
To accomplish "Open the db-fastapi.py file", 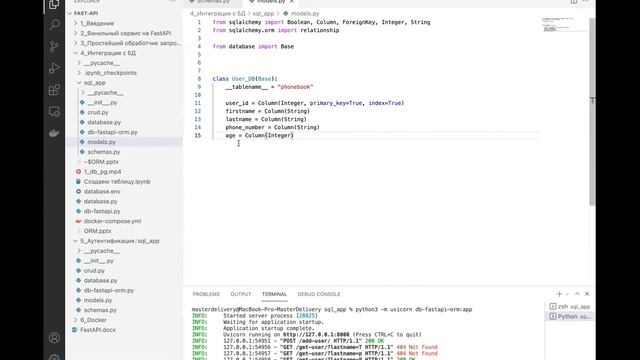I will click(102, 211).
